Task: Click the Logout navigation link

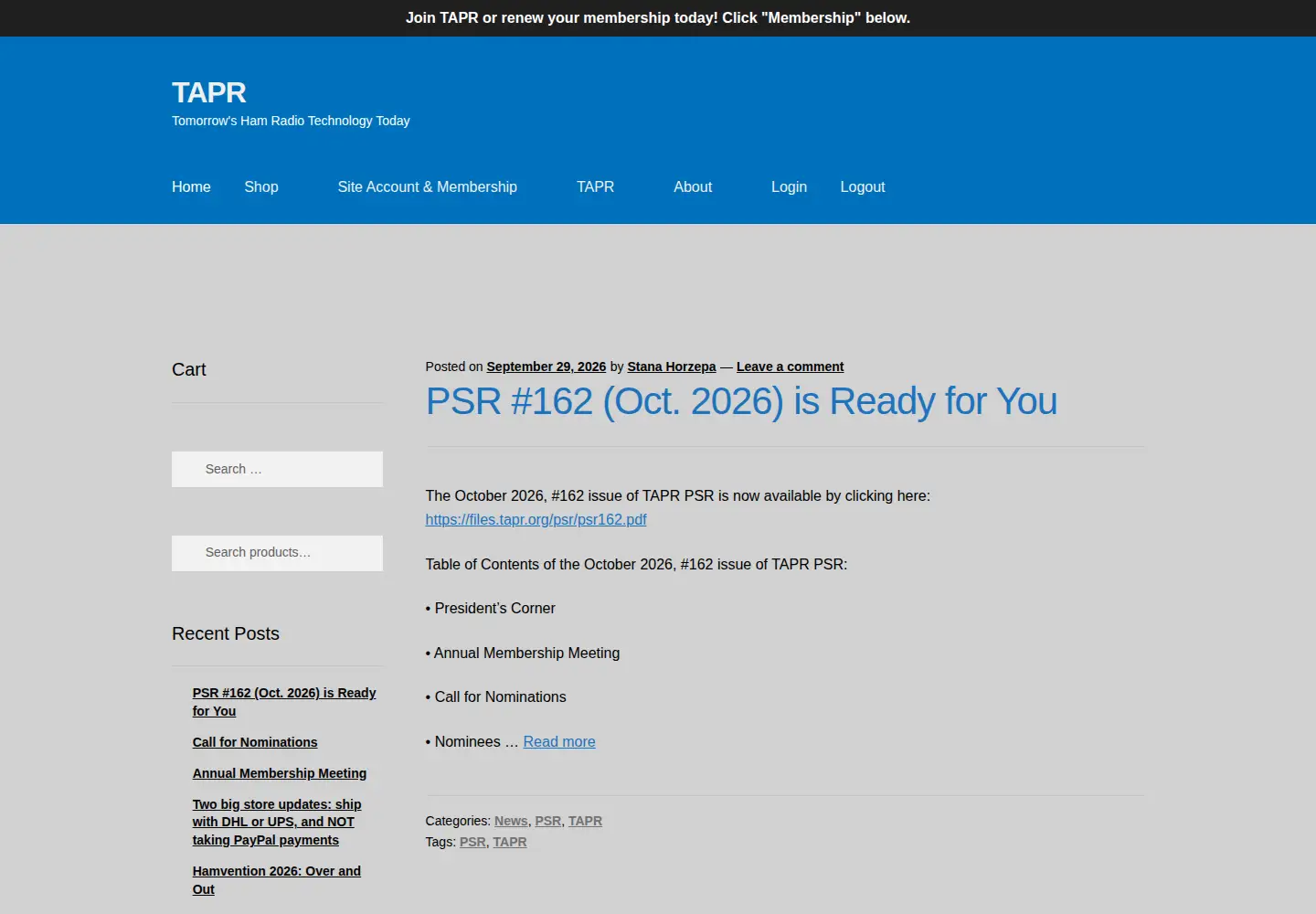Action: pos(863,186)
